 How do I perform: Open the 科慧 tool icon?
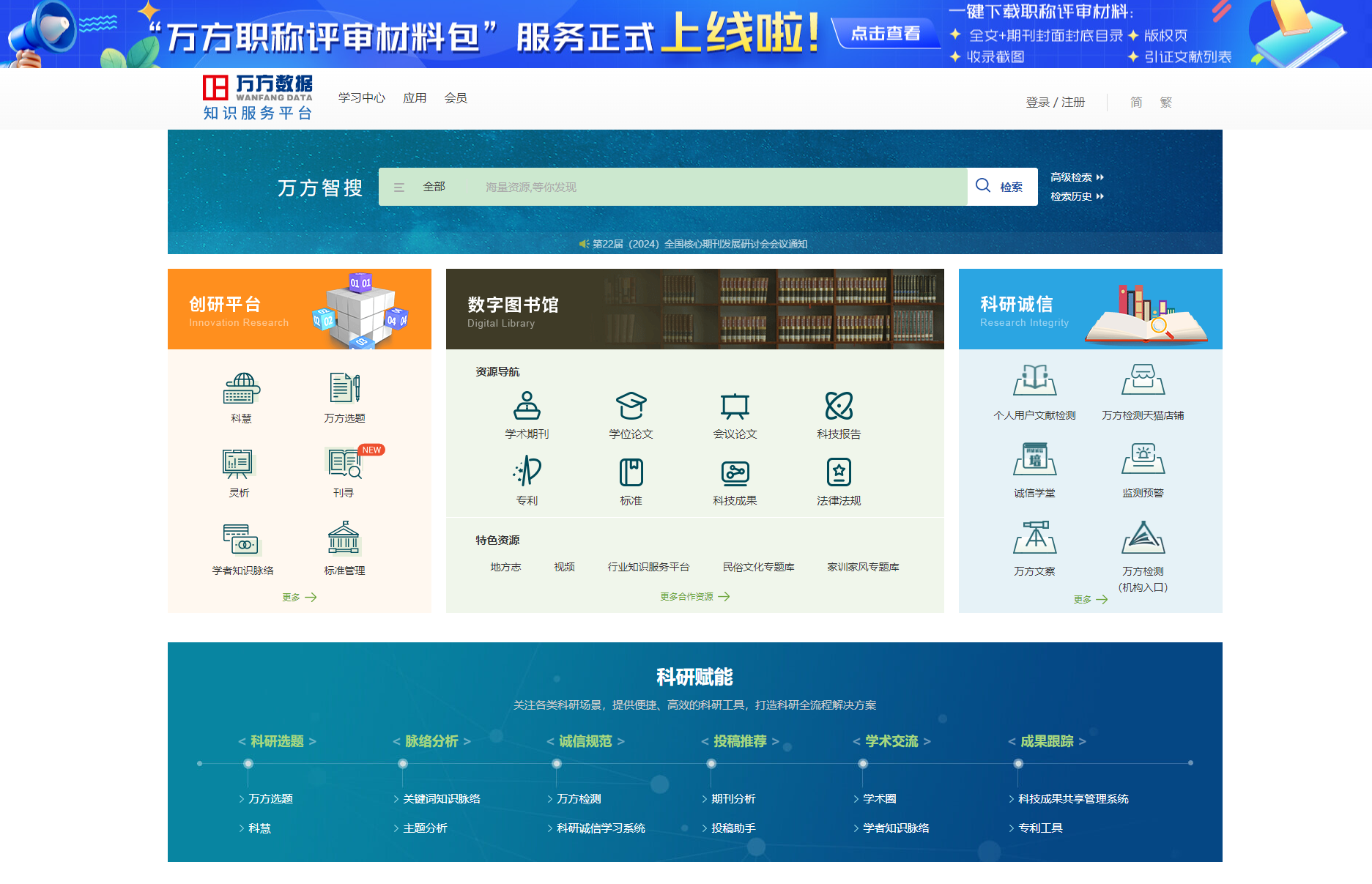point(242,389)
